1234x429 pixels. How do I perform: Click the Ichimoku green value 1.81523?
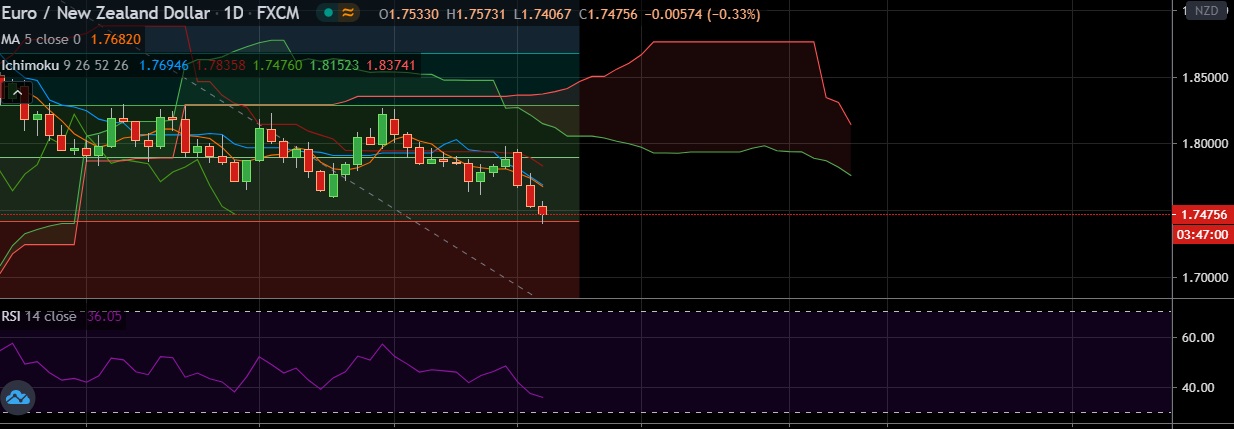tap(333, 65)
